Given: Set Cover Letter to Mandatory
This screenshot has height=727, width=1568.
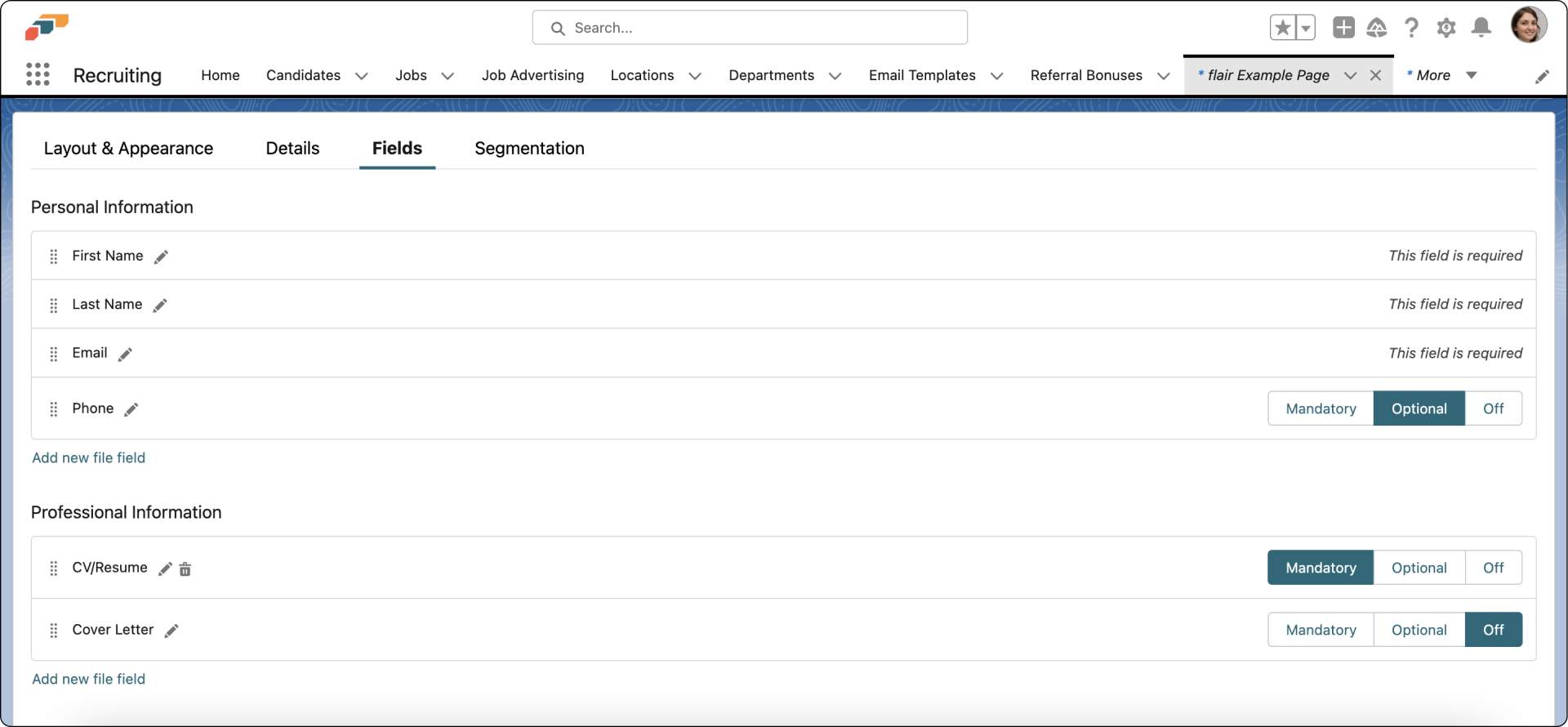Looking at the screenshot, I should coord(1321,630).
